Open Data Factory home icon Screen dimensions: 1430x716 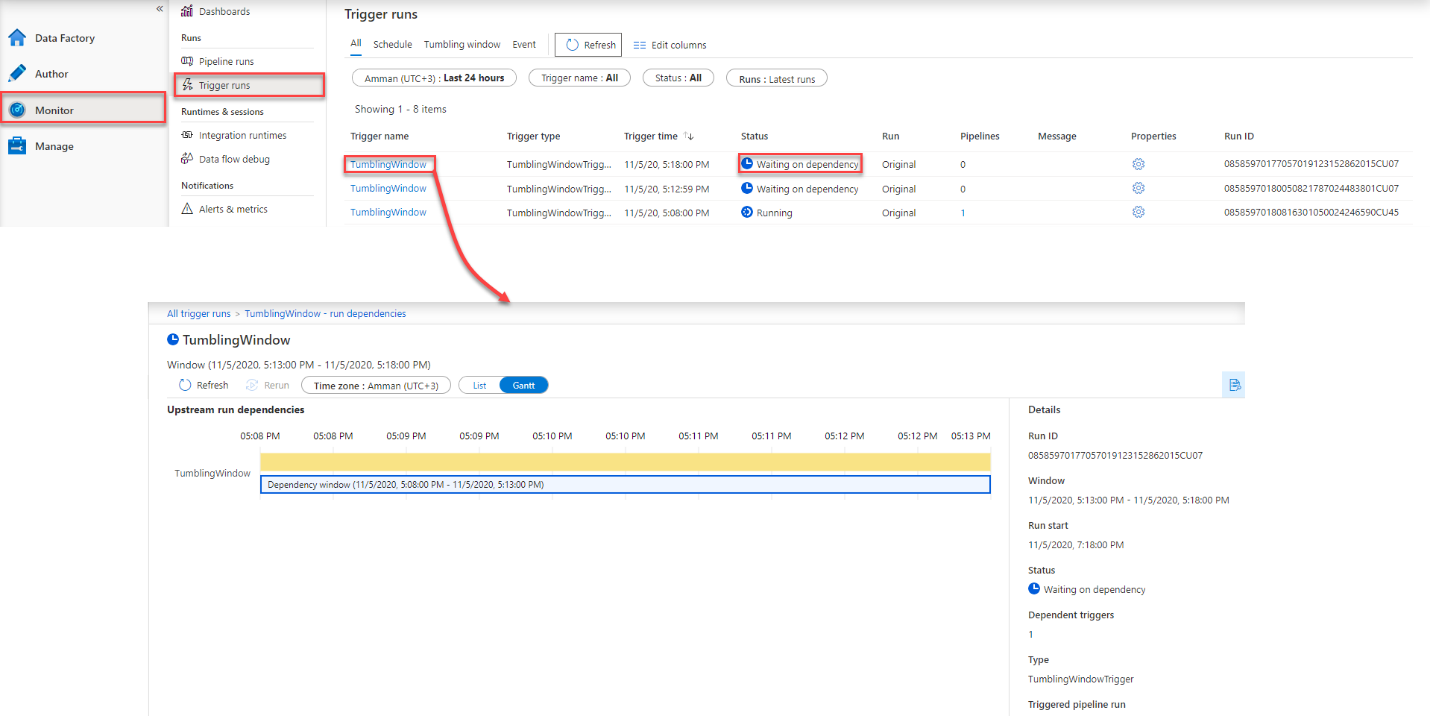click(x=17, y=38)
